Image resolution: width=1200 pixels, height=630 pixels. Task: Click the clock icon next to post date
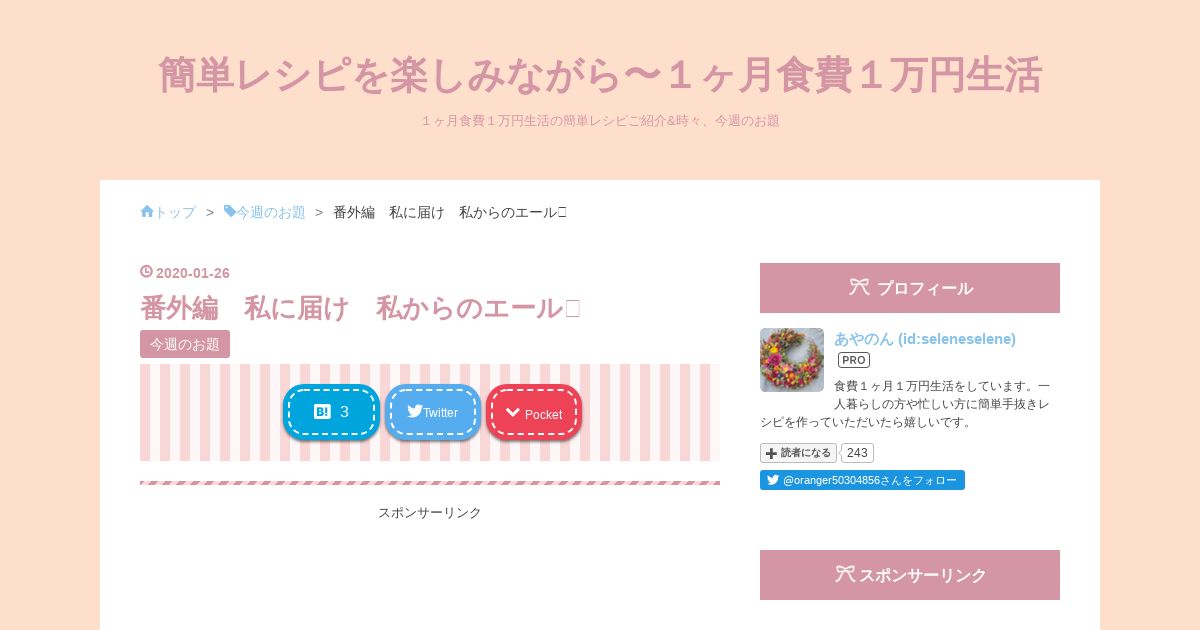[x=147, y=271]
